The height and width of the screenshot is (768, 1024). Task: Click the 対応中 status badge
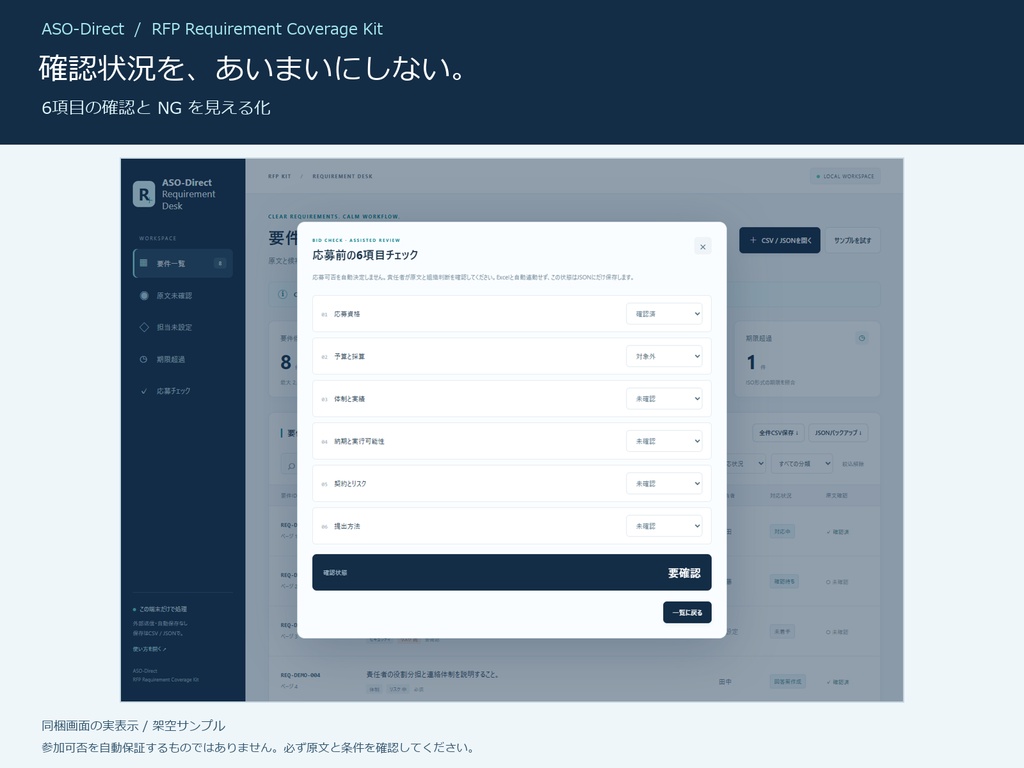tap(782, 532)
